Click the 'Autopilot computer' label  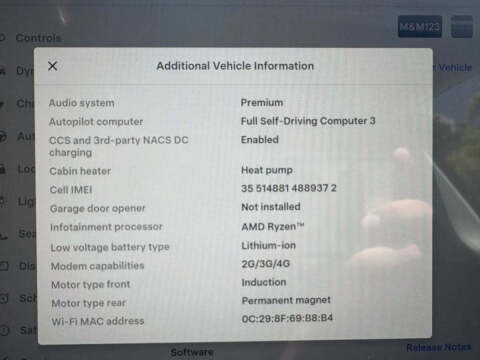click(x=96, y=122)
